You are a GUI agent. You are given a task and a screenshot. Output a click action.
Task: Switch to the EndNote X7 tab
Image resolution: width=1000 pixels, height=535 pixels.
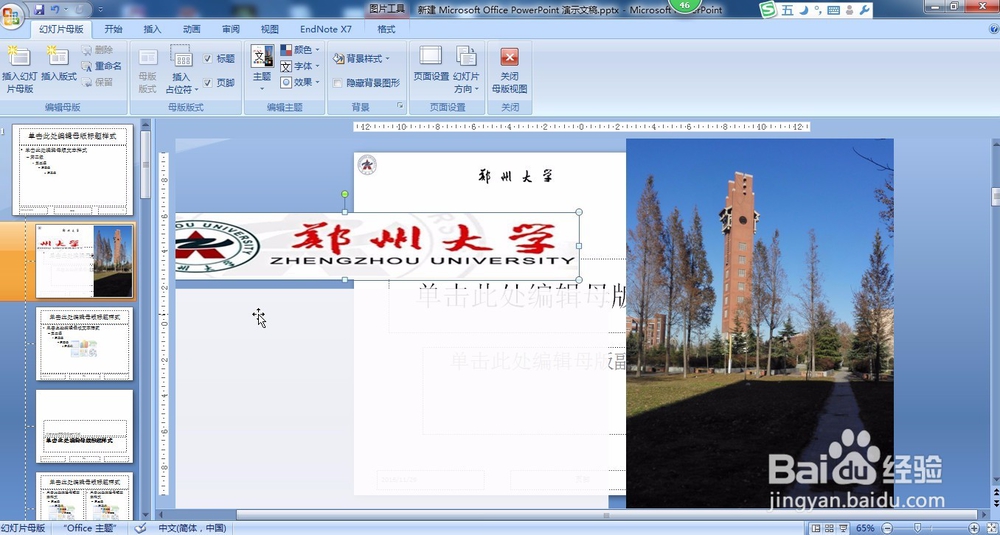pyautogui.click(x=326, y=29)
